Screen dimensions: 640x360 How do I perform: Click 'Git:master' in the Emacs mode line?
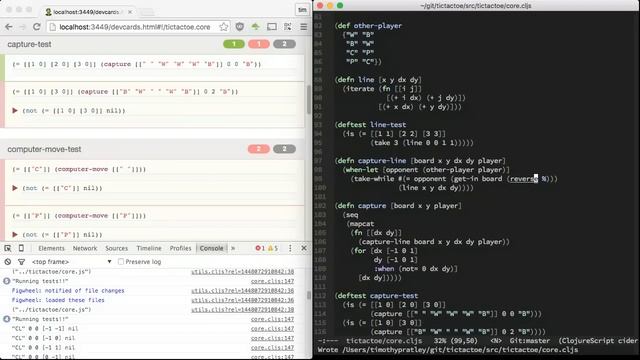click(x=529, y=340)
